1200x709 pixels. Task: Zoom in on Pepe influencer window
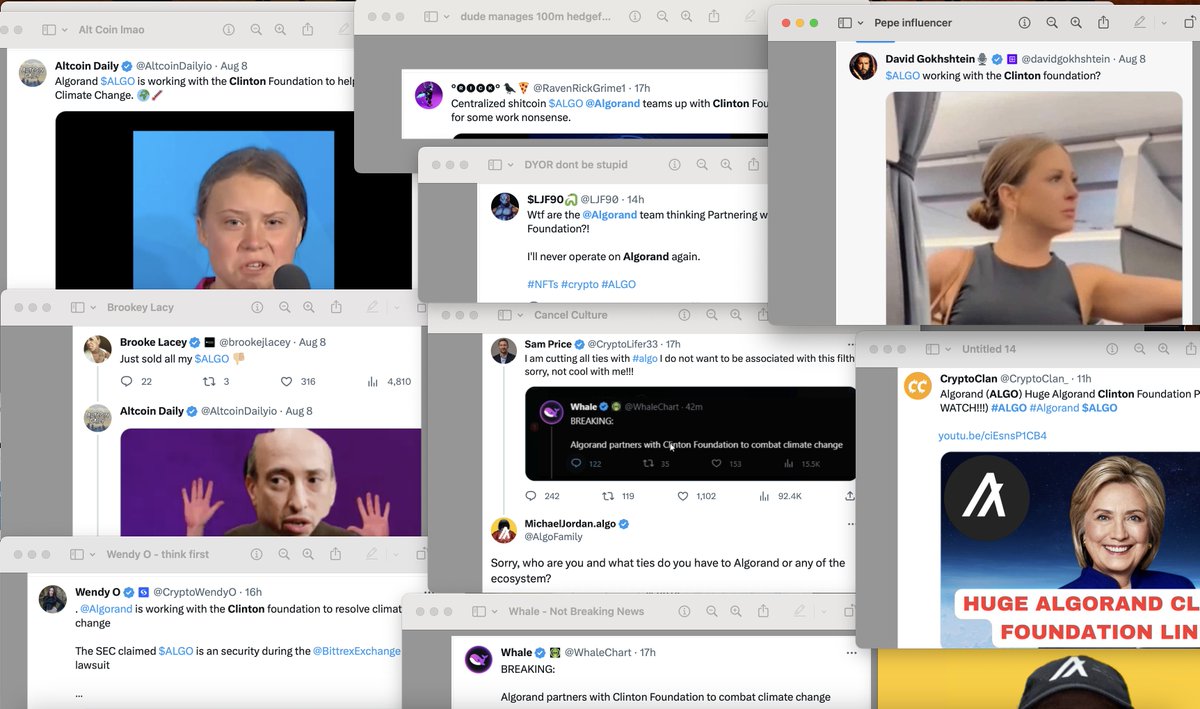pyautogui.click(x=1076, y=23)
